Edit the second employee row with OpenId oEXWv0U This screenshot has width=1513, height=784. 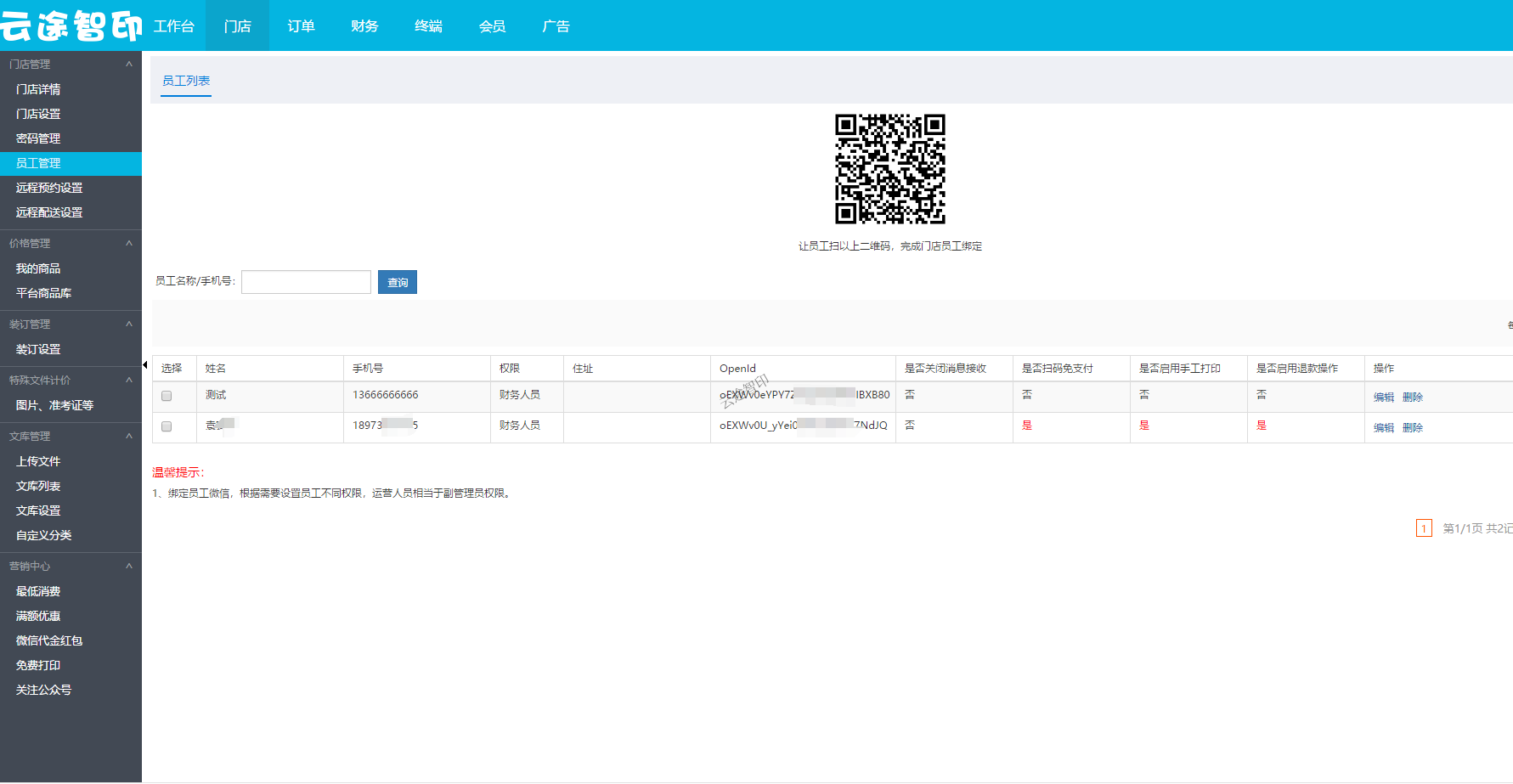1384,427
